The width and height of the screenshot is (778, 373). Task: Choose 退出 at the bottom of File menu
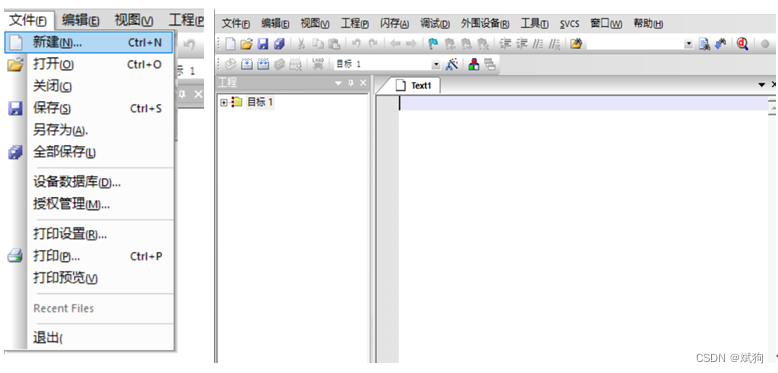89,338
